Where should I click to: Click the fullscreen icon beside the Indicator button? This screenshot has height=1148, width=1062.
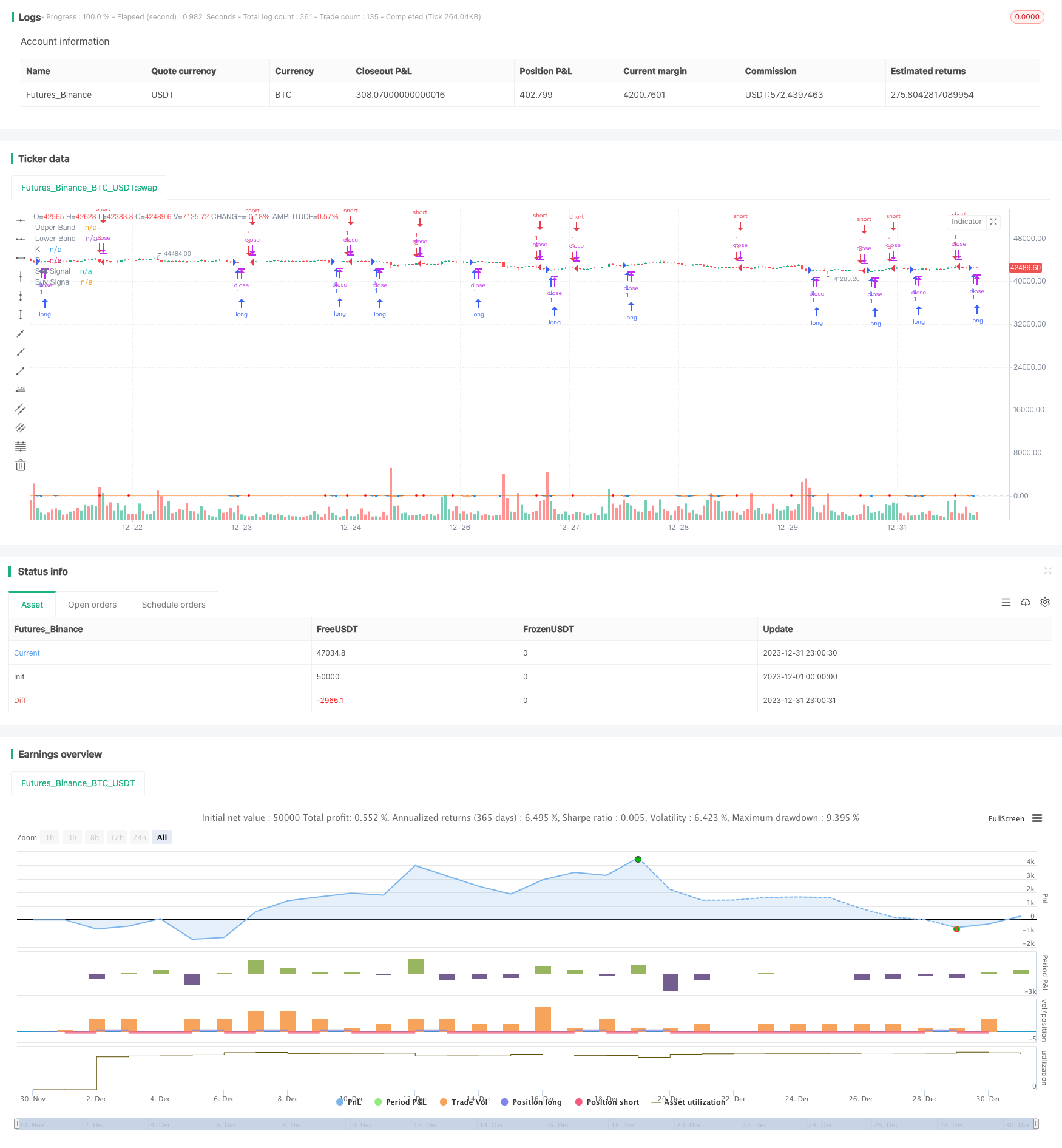[993, 222]
